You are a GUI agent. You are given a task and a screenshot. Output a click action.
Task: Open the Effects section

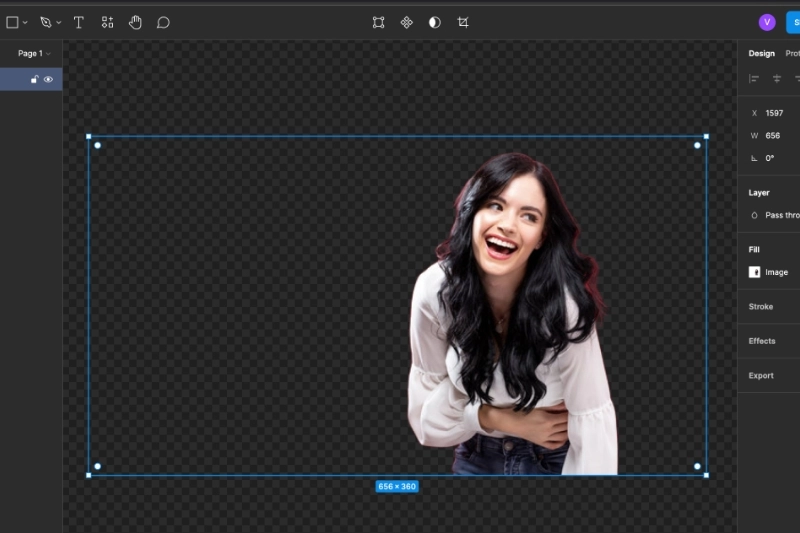click(x=762, y=341)
